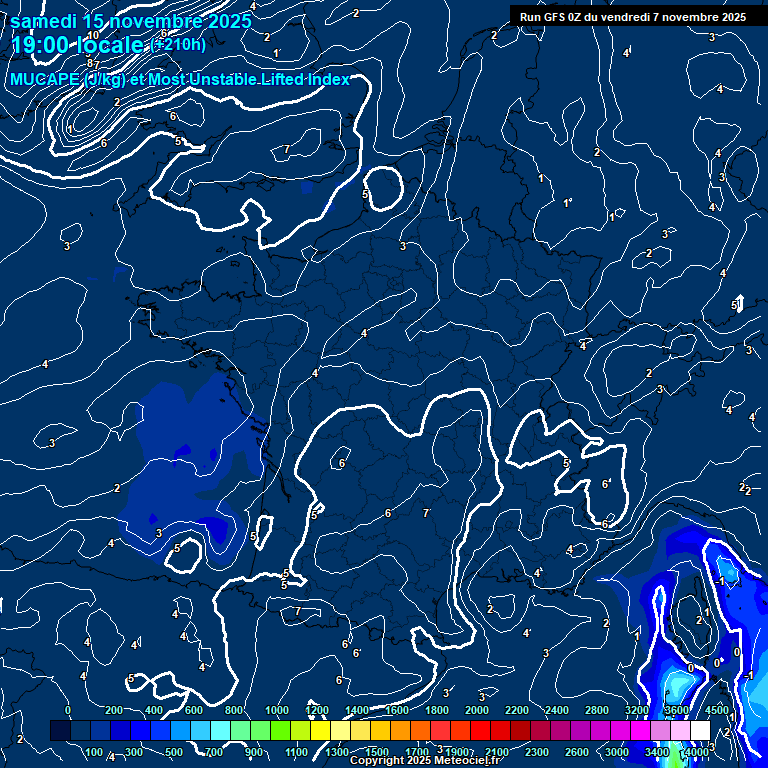Click the '1700' legend label
Image resolution: width=768 pixels, height=768 pixels.
pos(417,752)
